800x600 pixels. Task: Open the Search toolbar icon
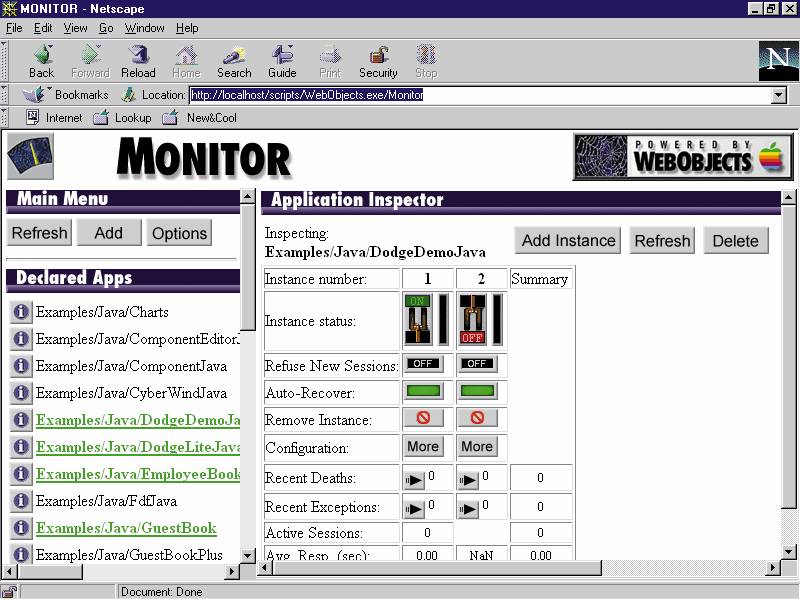coord(234,61)
